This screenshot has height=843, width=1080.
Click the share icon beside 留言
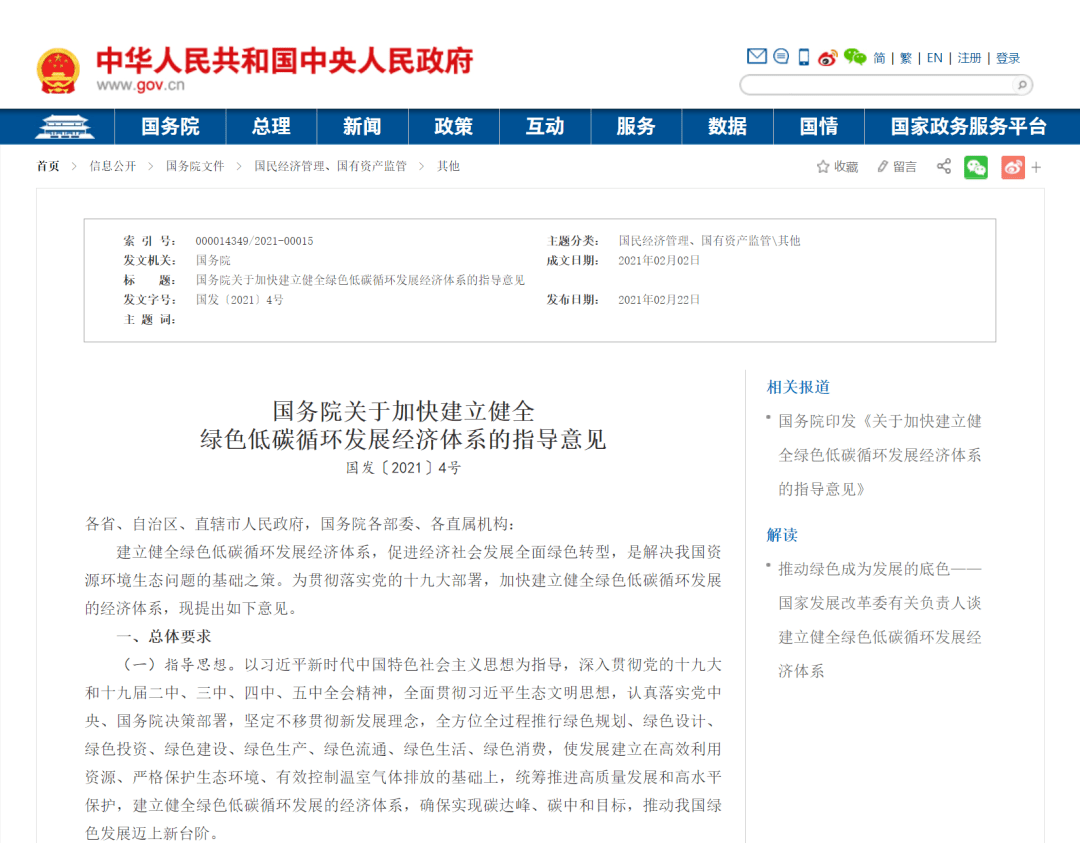tap(943, 167)
